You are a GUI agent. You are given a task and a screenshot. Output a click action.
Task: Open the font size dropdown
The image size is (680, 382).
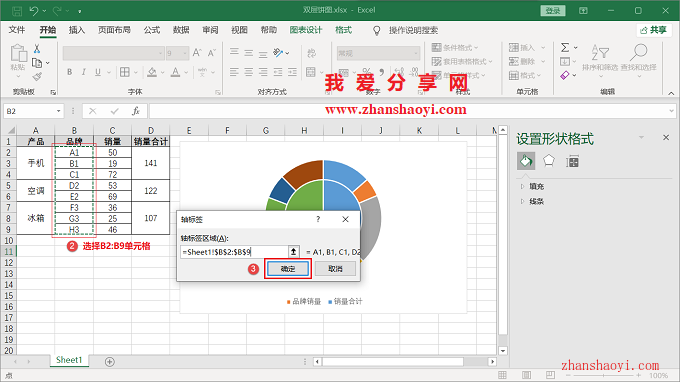tap(185, 53)
